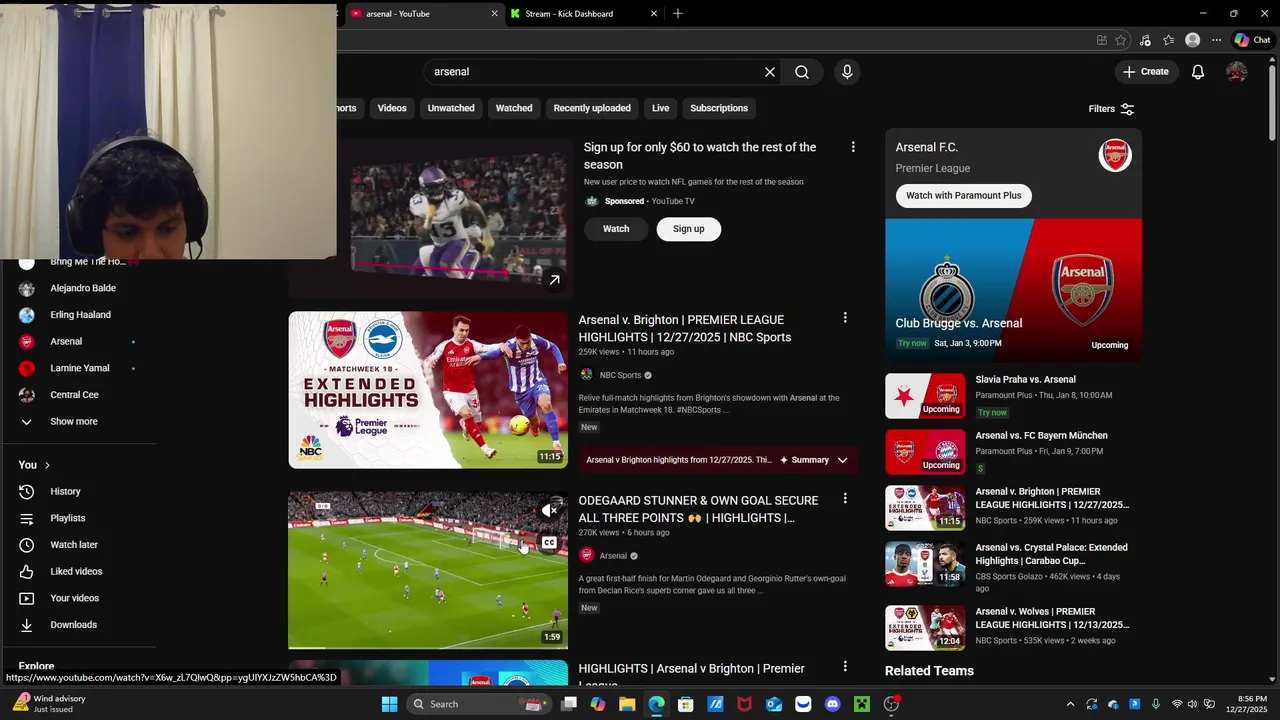This screenshot has height=720, width=1280.
Task: Click the ad's Sign up button
Action: 689,229
